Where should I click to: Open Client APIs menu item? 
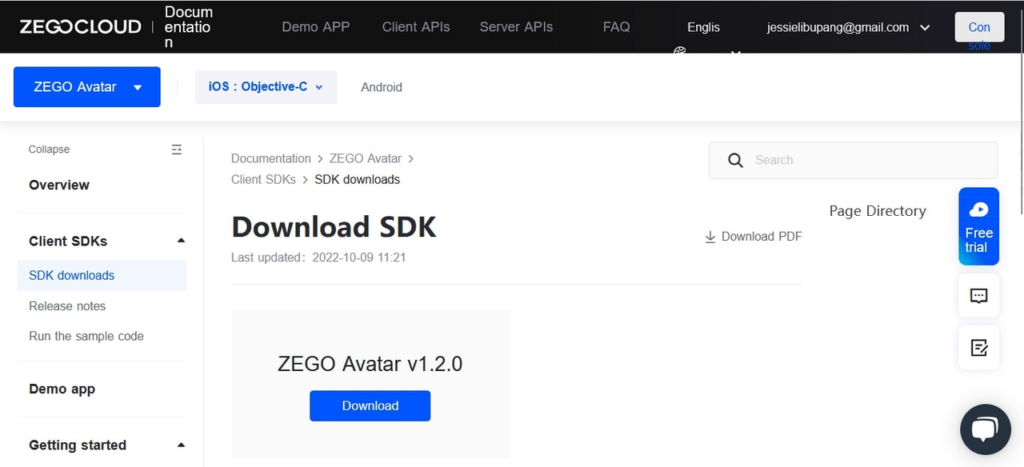point(416,27)
